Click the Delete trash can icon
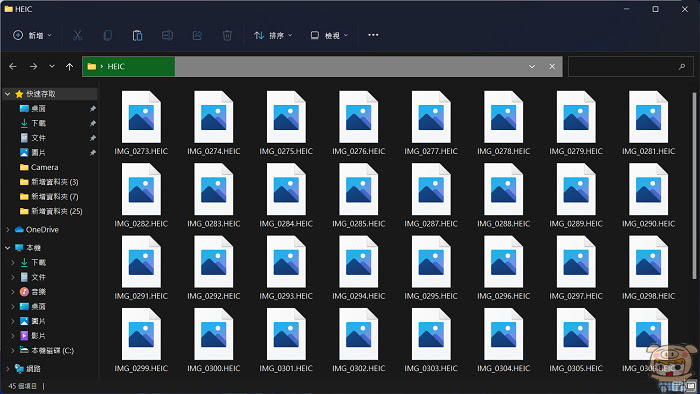Image resolution: width=700 pixels, height=394 pixels. 227,35
